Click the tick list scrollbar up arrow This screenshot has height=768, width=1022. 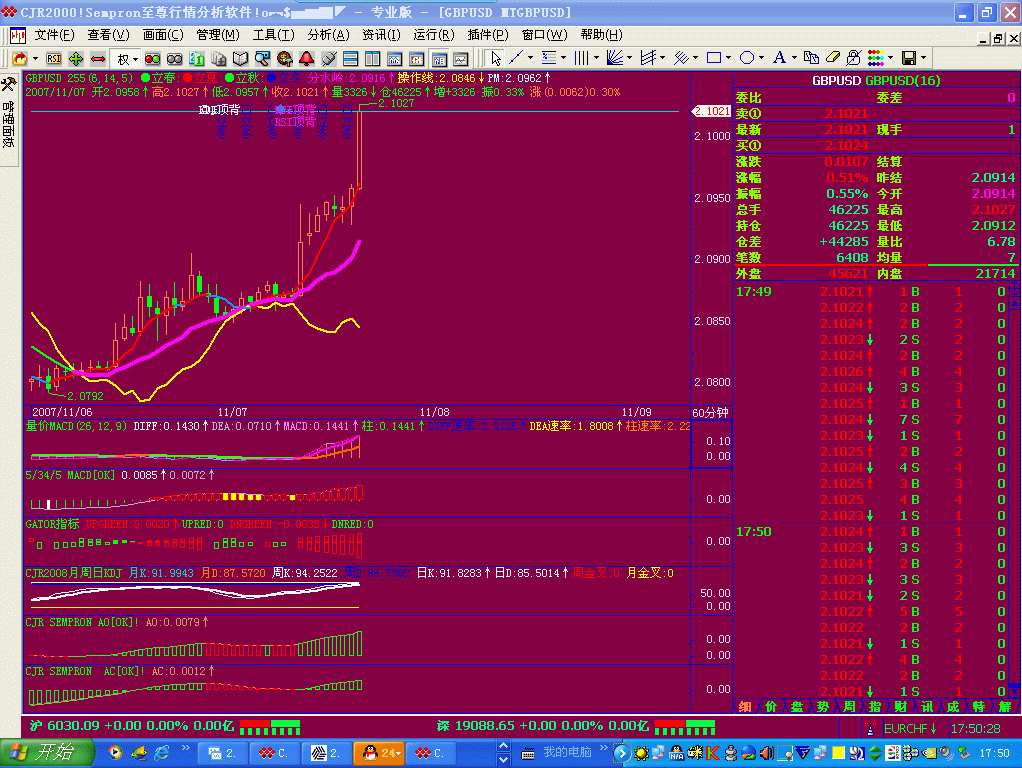1015,303
